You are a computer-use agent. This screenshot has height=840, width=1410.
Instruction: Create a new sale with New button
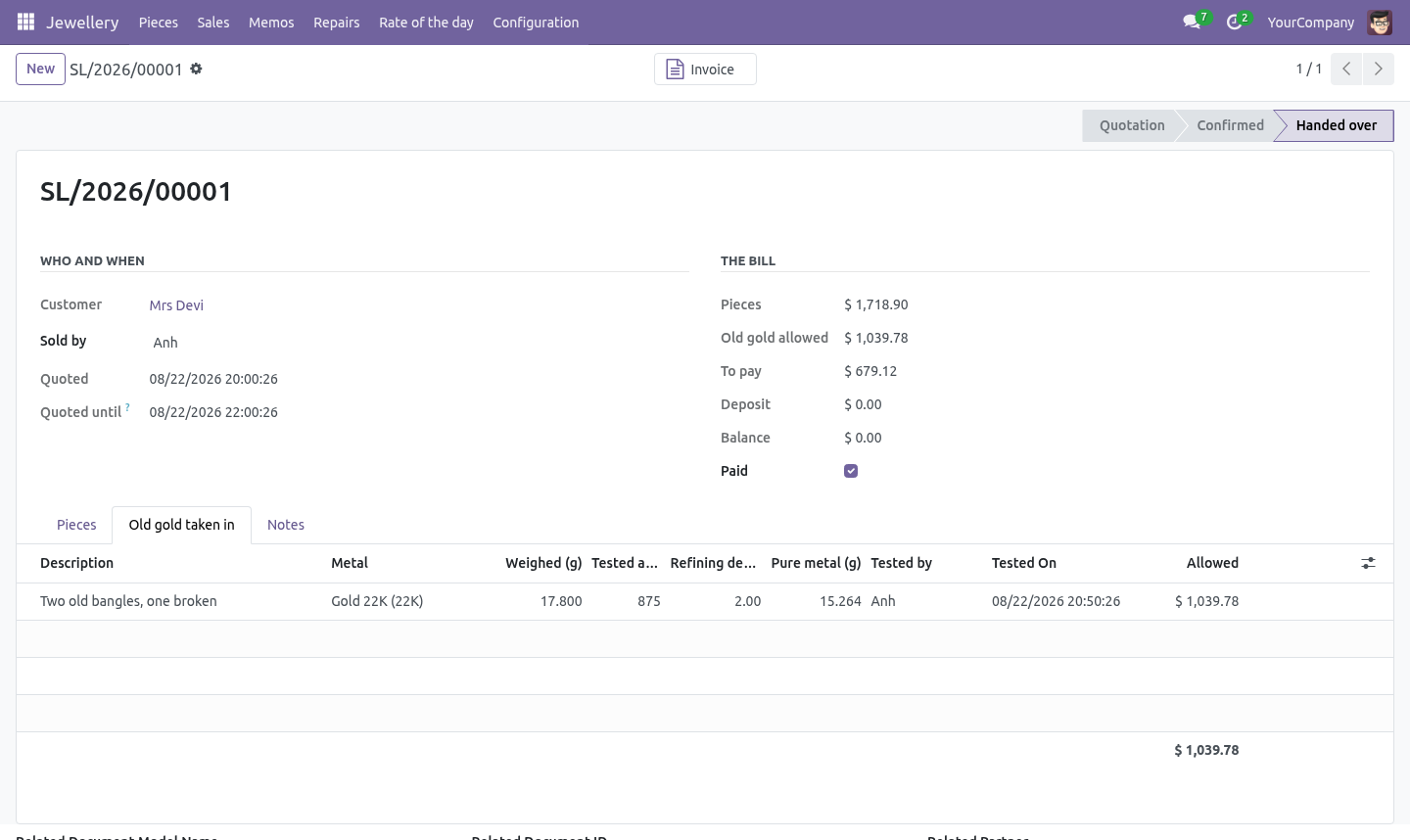coord(40,69)
